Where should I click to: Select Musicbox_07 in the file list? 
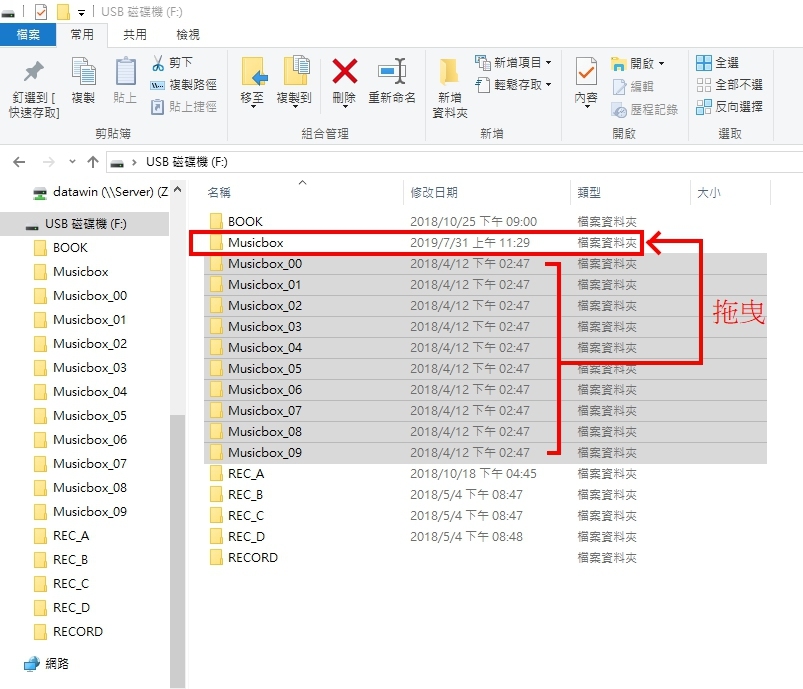485,411
